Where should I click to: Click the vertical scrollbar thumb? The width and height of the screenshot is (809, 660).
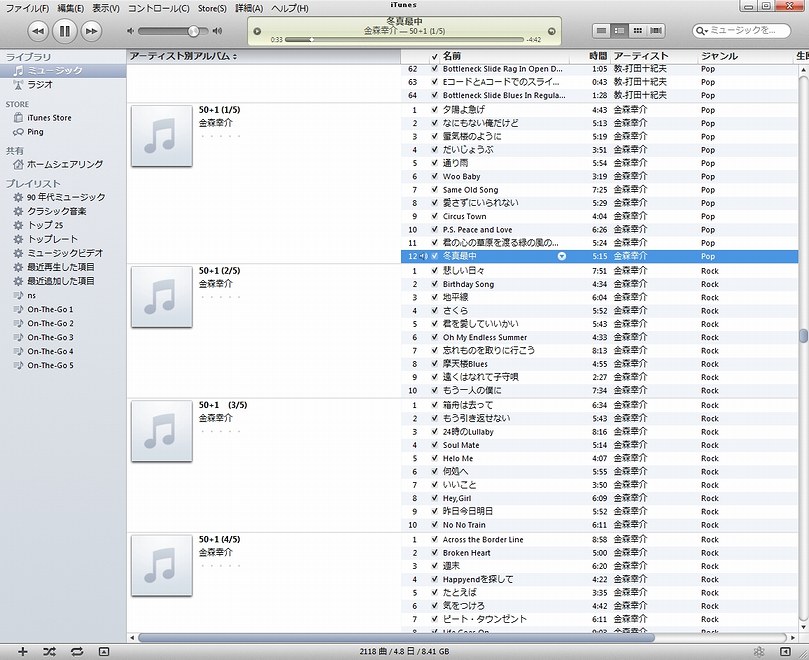[x=803, y=336]
